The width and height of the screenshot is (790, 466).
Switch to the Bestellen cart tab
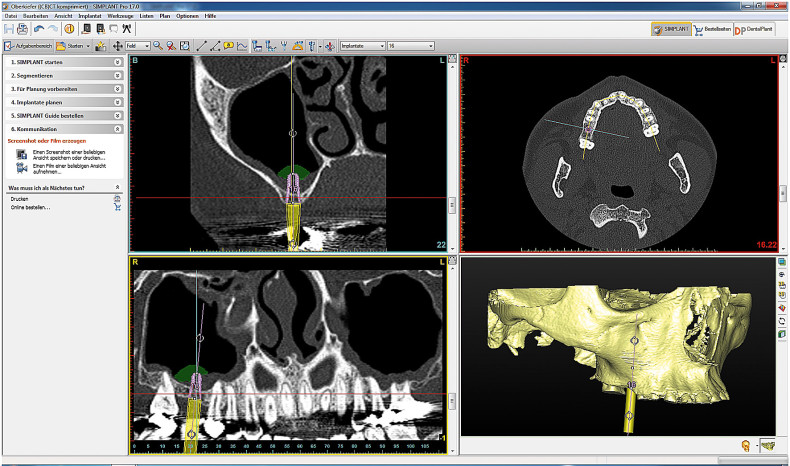click(712, 29)
